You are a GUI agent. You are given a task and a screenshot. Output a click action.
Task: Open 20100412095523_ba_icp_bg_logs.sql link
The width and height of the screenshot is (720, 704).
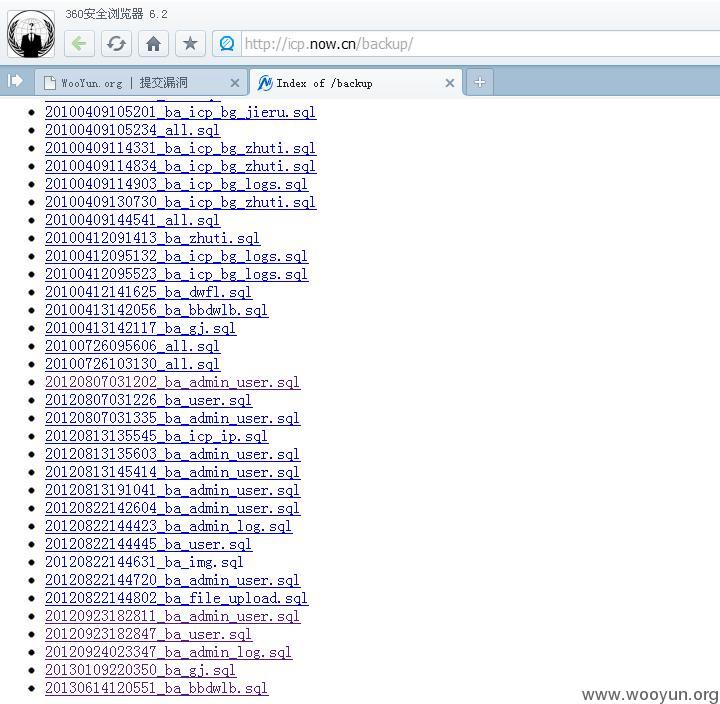click(x=176, y=274)
